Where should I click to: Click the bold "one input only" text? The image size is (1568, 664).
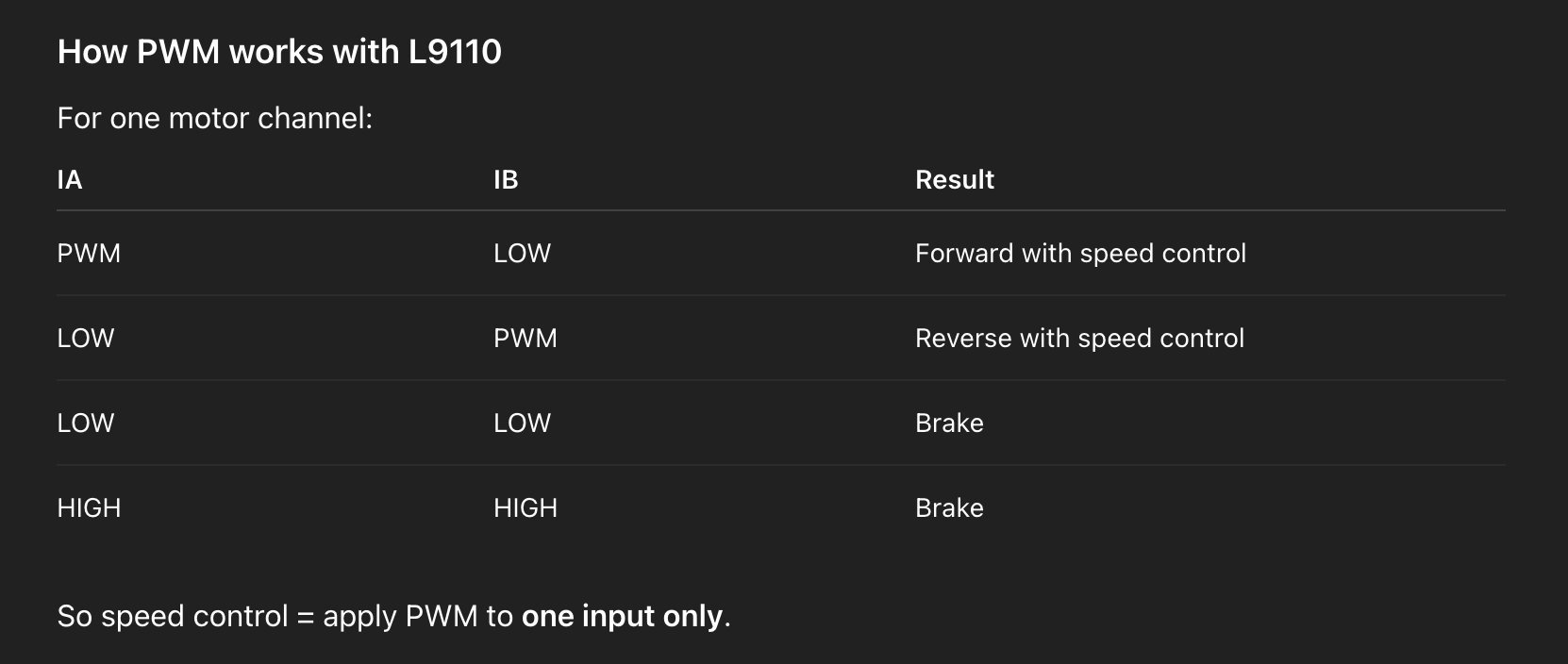622,616
